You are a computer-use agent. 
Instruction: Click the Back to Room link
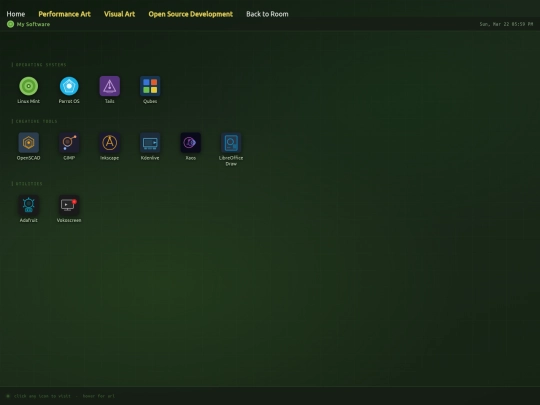click(x=267, y=14)
